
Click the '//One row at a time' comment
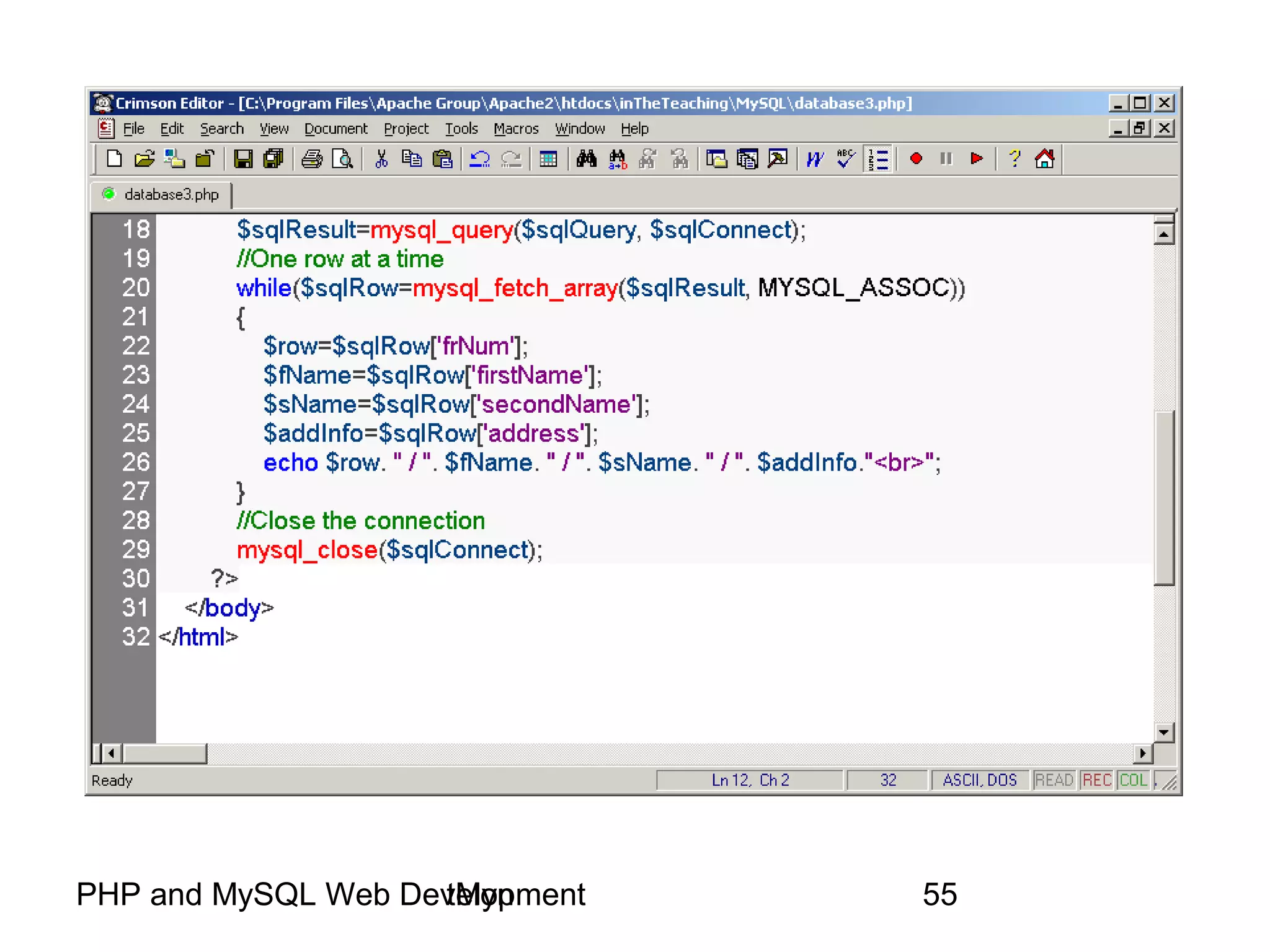[x=340, y=259]
